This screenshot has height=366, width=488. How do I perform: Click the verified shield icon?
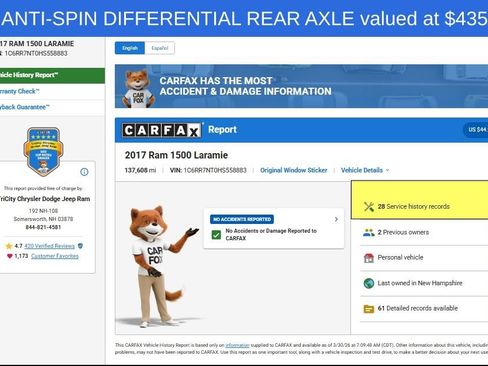click(x=80, y=246)
